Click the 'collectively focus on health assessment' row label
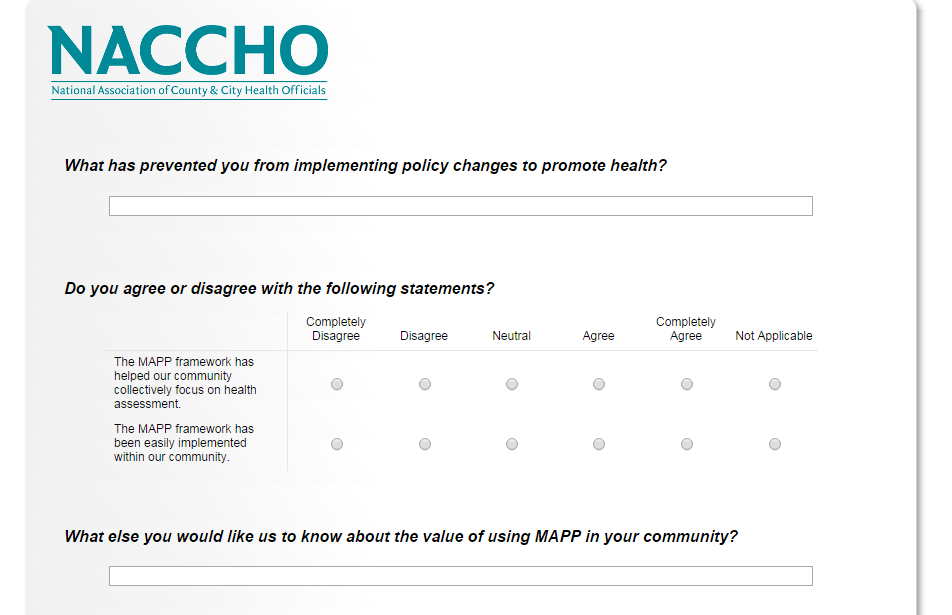Image resolution: width=952 pixels, height=615 pixels. point(185,383)
